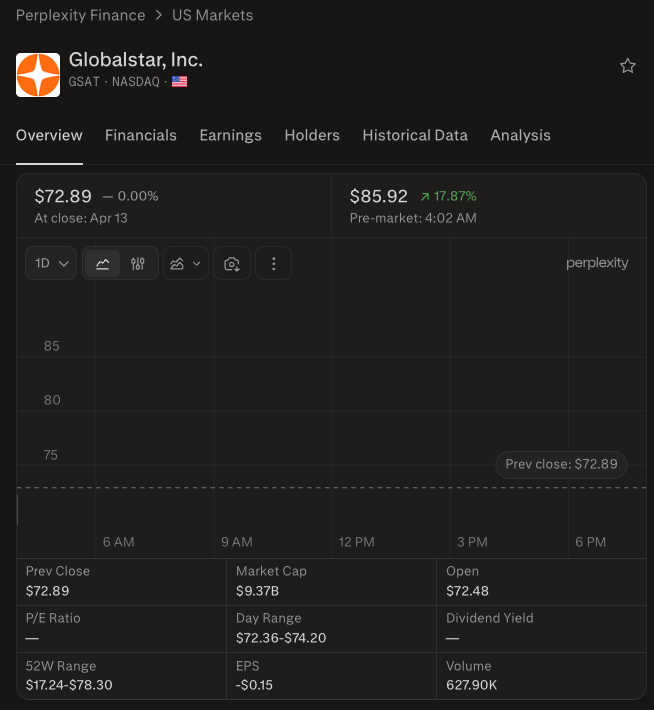Click the 12 PM time axis label
This screenshot has width=654, height=710.
coord(356,542)
